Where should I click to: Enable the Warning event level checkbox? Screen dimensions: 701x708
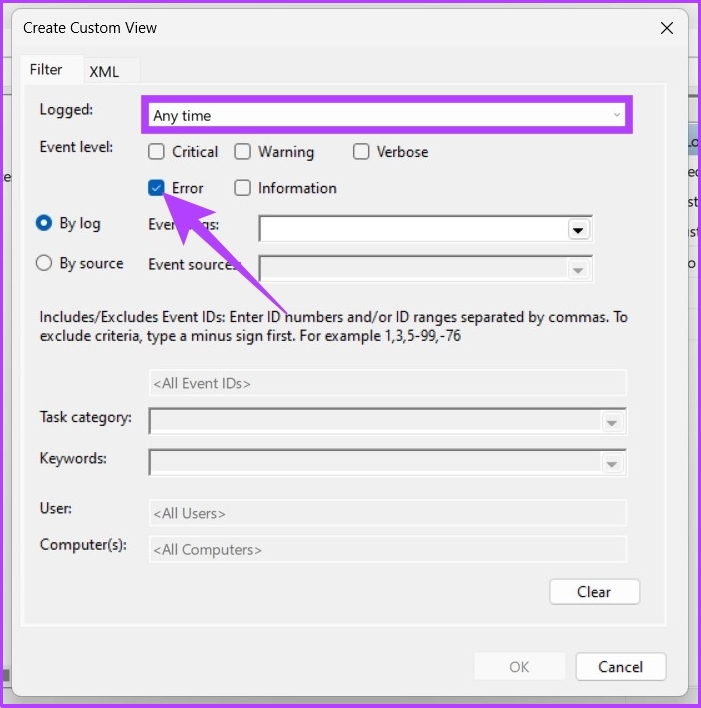click(x=243, y=152)
